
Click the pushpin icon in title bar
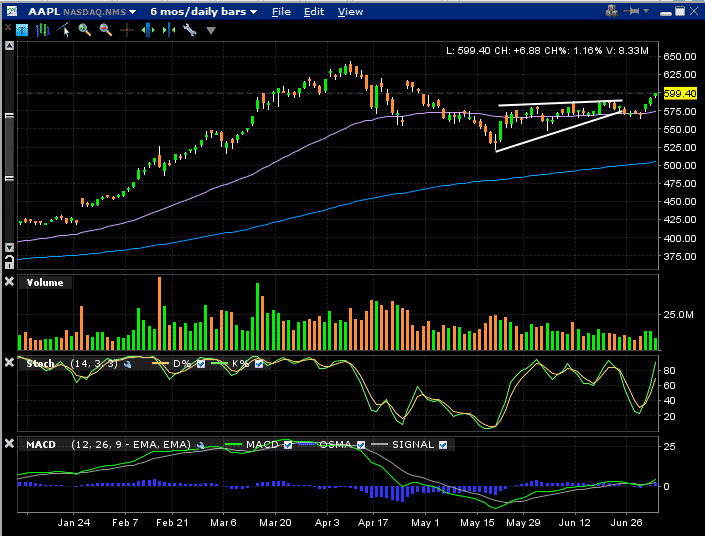click(x=633, y=11)
